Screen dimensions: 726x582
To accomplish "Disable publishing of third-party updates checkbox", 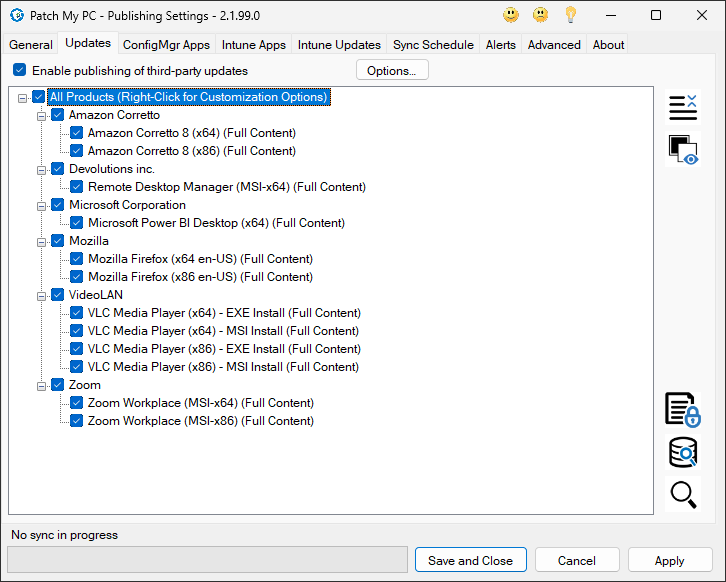I will (19, 71).
